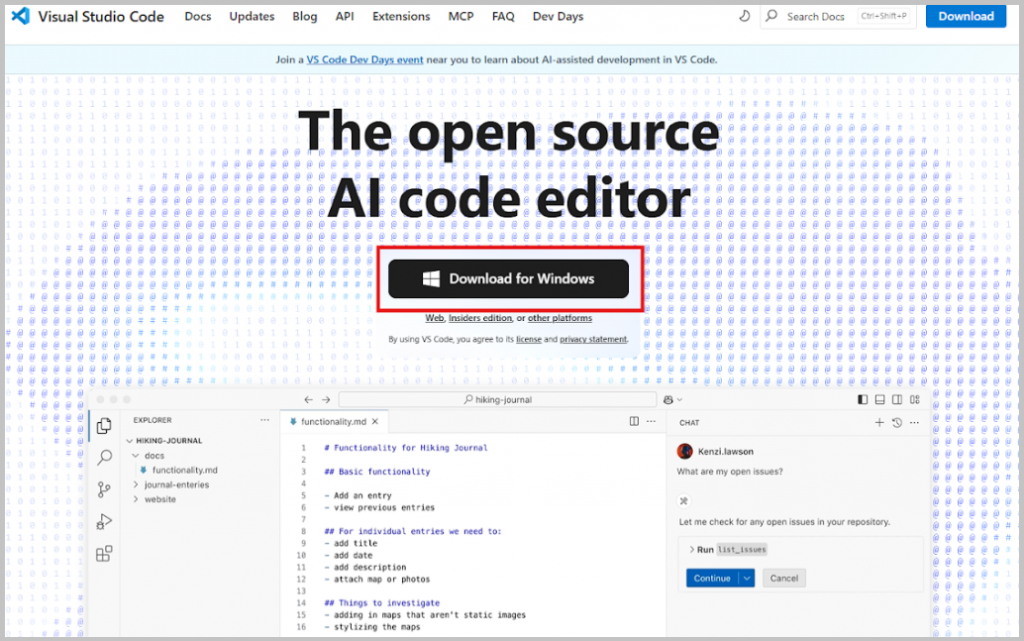Open the license link
Screen dimensions: 1024x641
coord(528,339)
